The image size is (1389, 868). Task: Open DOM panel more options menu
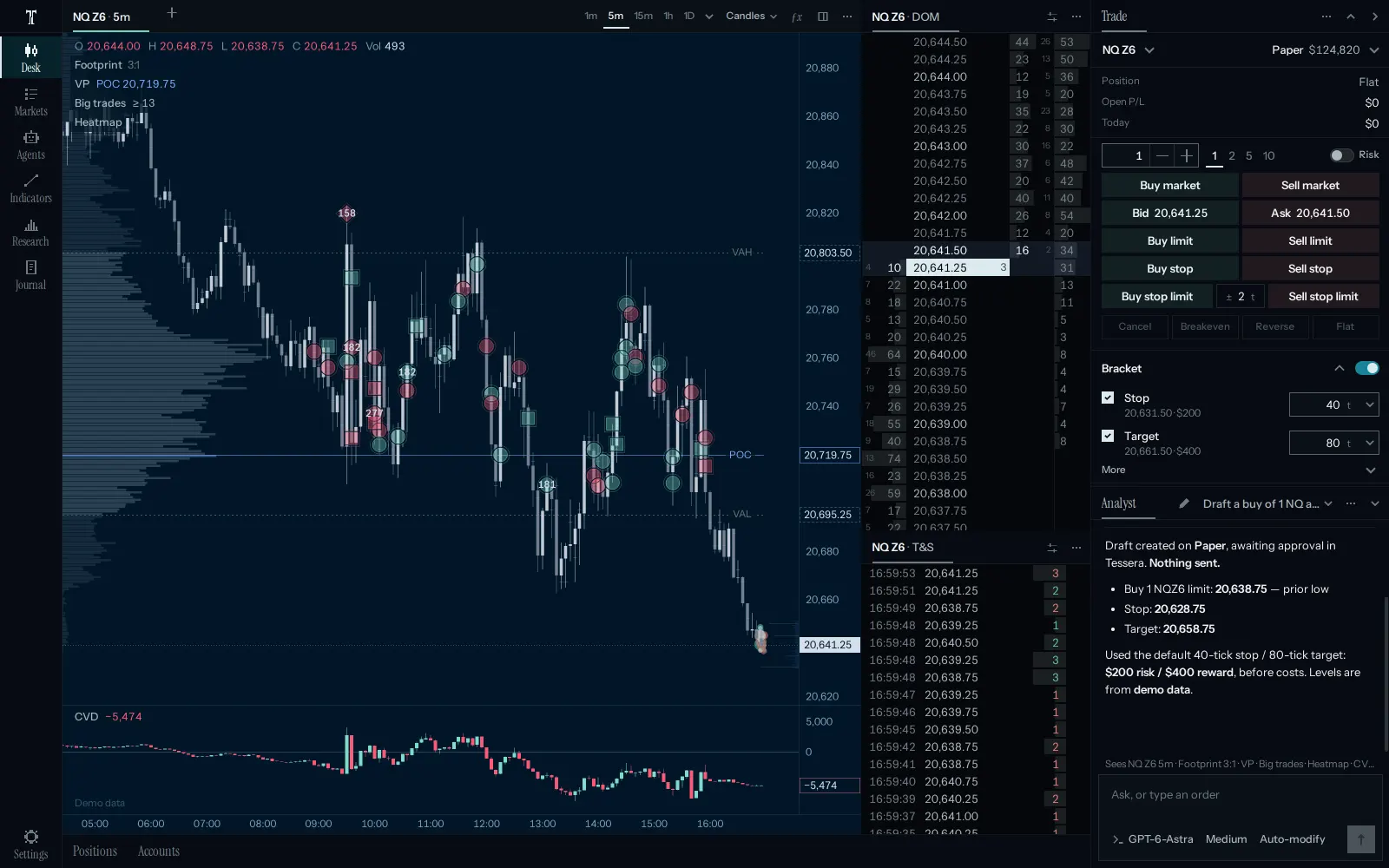coord(1076,16)
